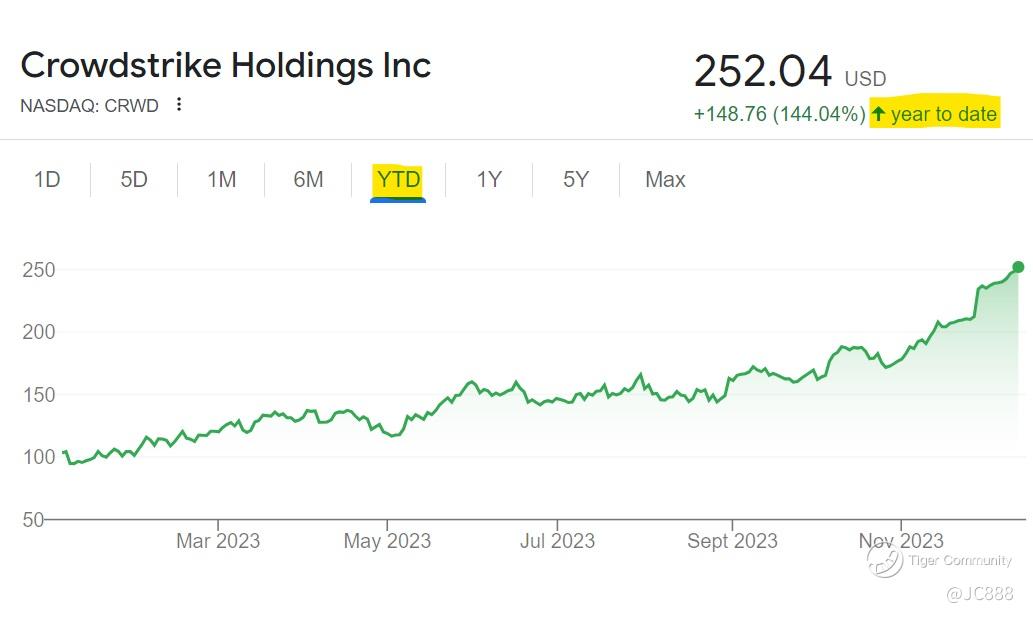Show the 6M price chart
This screenshot has height=617, width=1033.
308,180
